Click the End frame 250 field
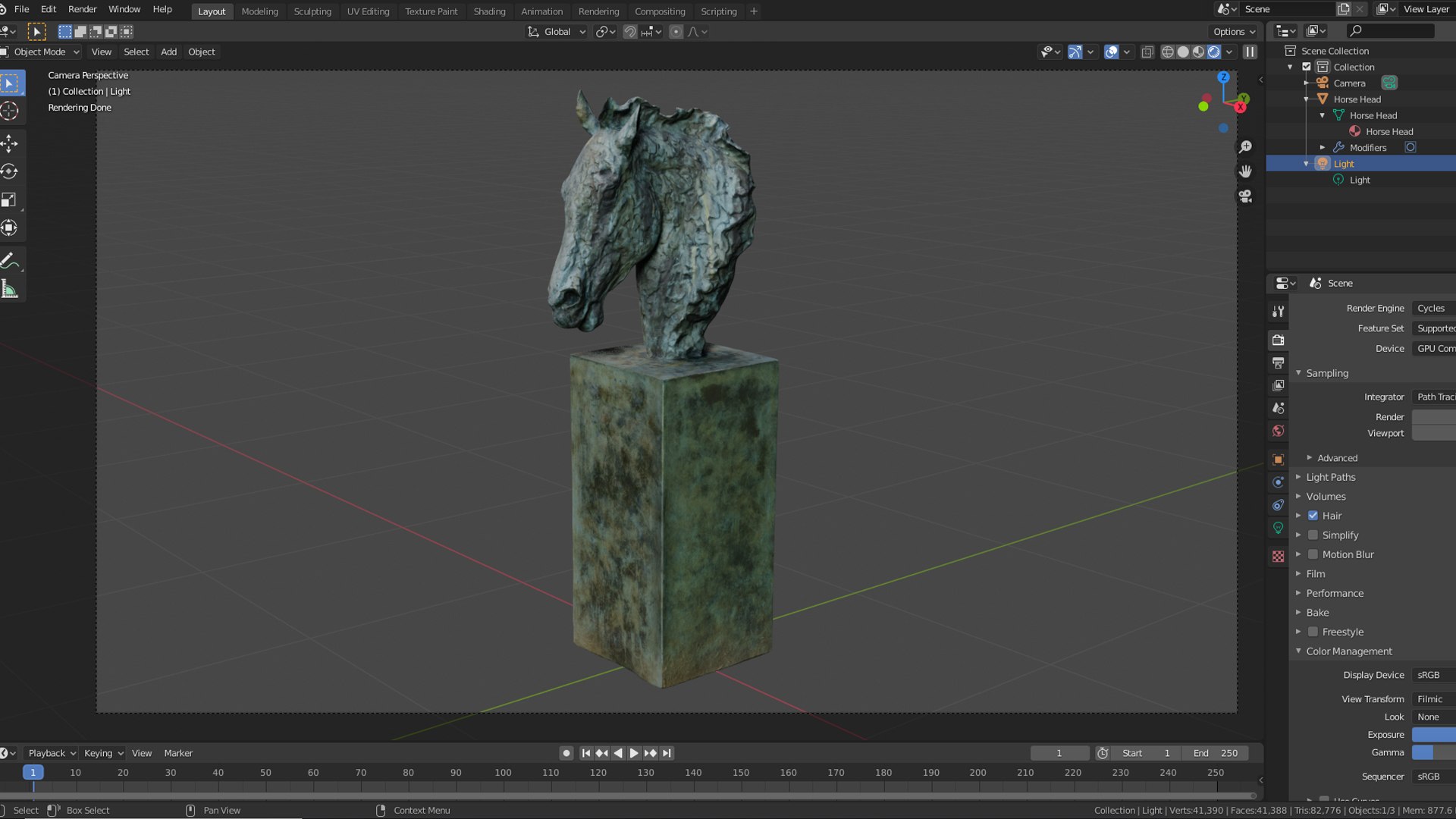The height and width of the screenshot is (819, 1456). tap(1216, 753)
